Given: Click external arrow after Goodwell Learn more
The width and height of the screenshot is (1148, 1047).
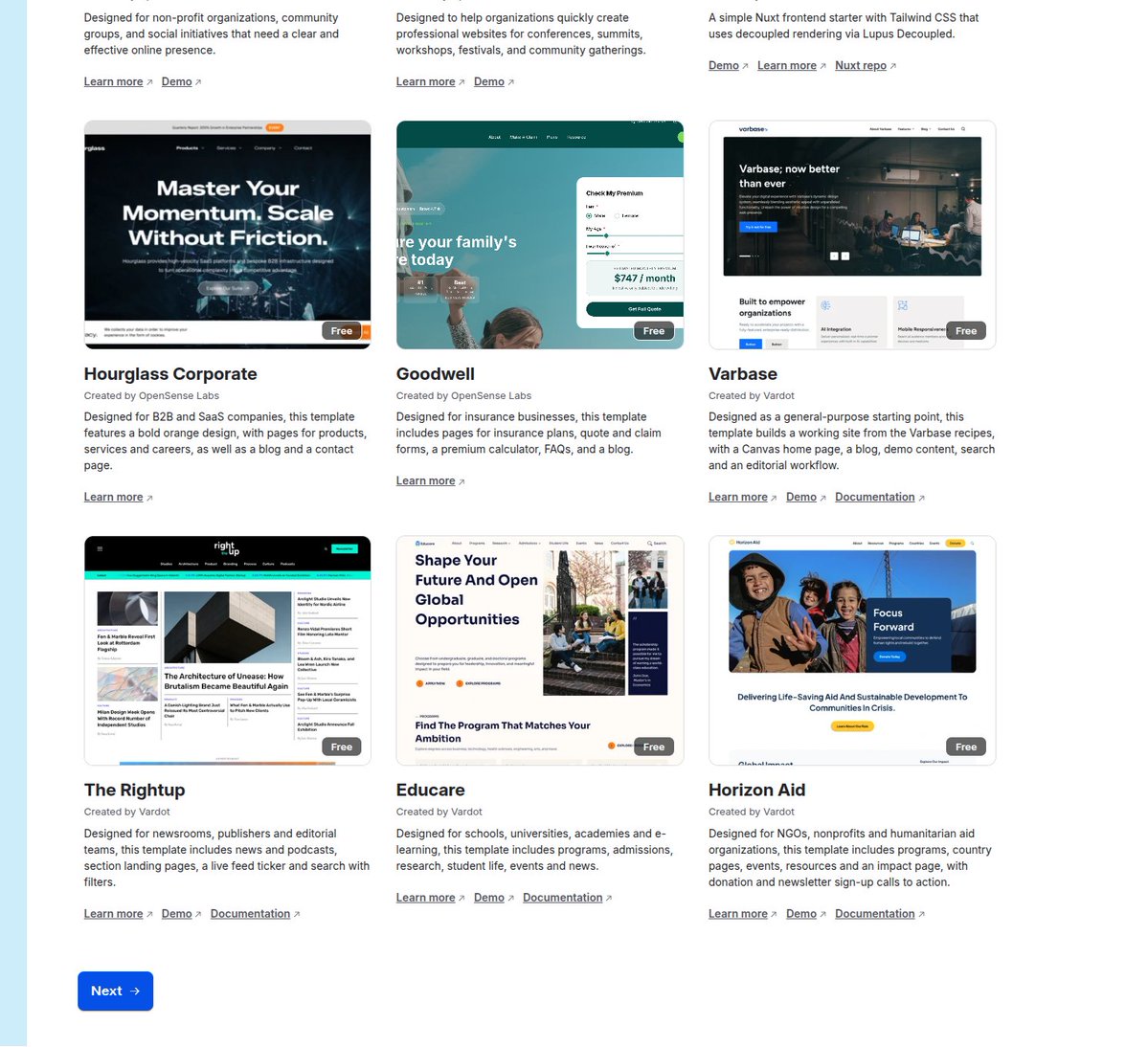Looking at the screenshot, I should [461, 481].
